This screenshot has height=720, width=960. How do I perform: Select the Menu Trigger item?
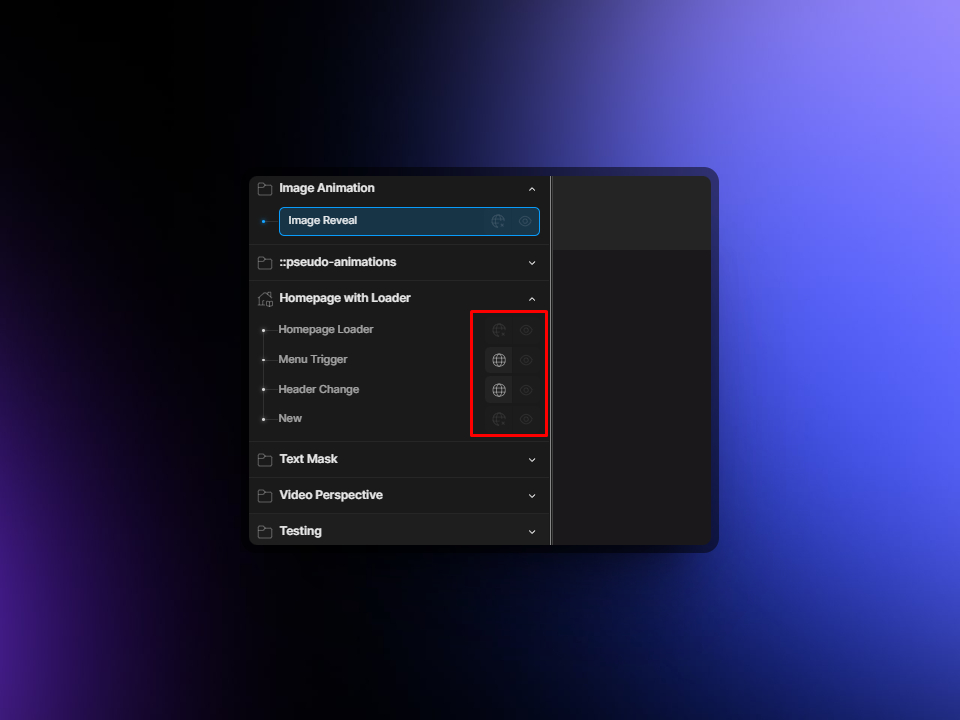click(313, 359)
